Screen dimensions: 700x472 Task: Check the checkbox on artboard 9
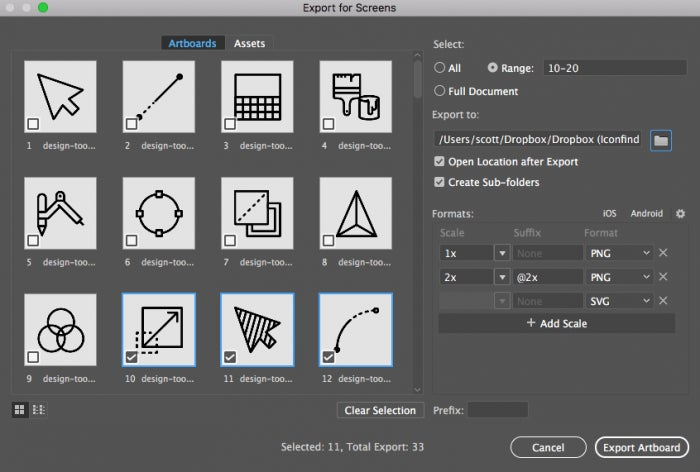click(33, 357)
